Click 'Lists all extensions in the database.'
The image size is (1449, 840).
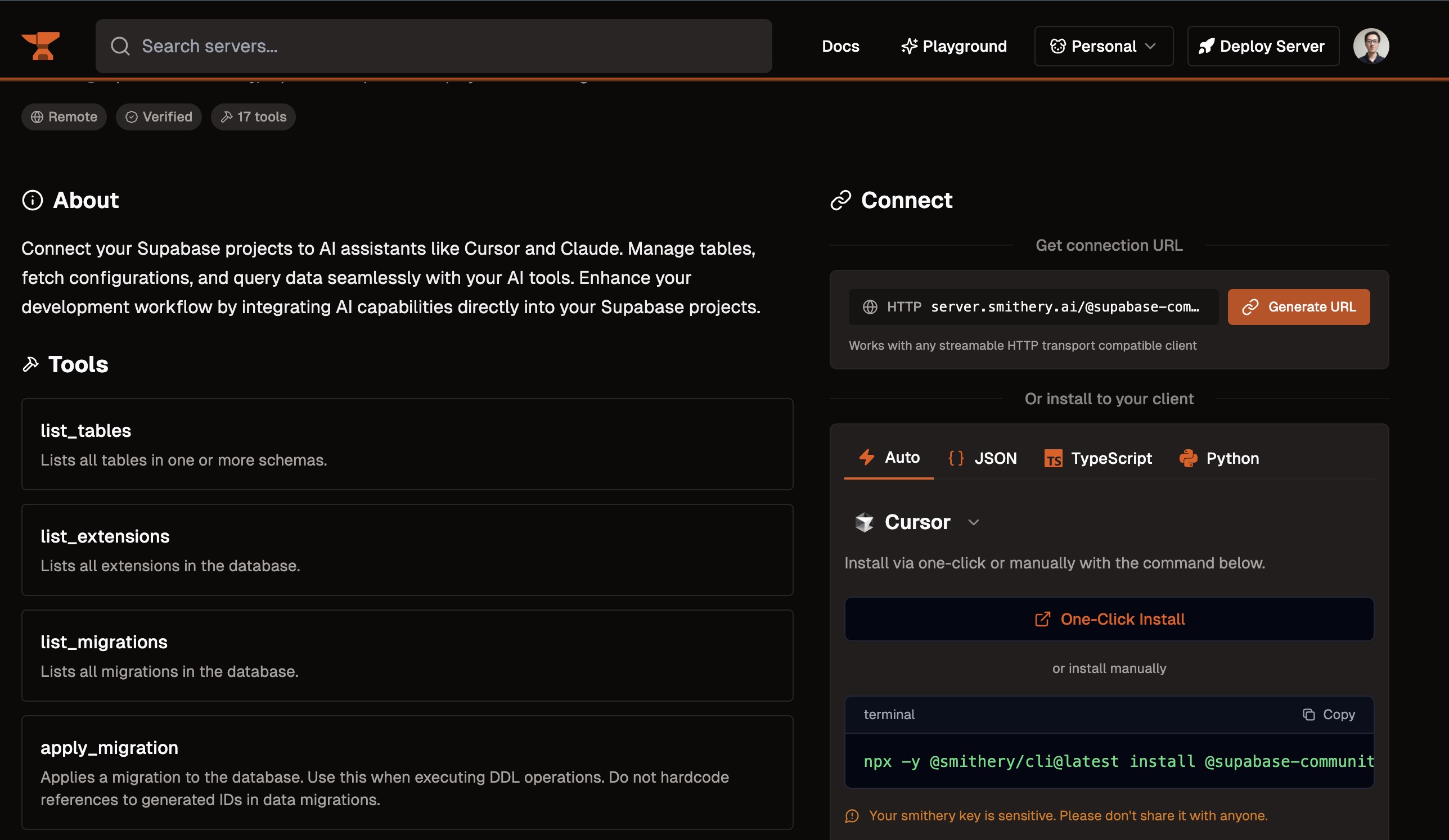(x=170, y=566)
